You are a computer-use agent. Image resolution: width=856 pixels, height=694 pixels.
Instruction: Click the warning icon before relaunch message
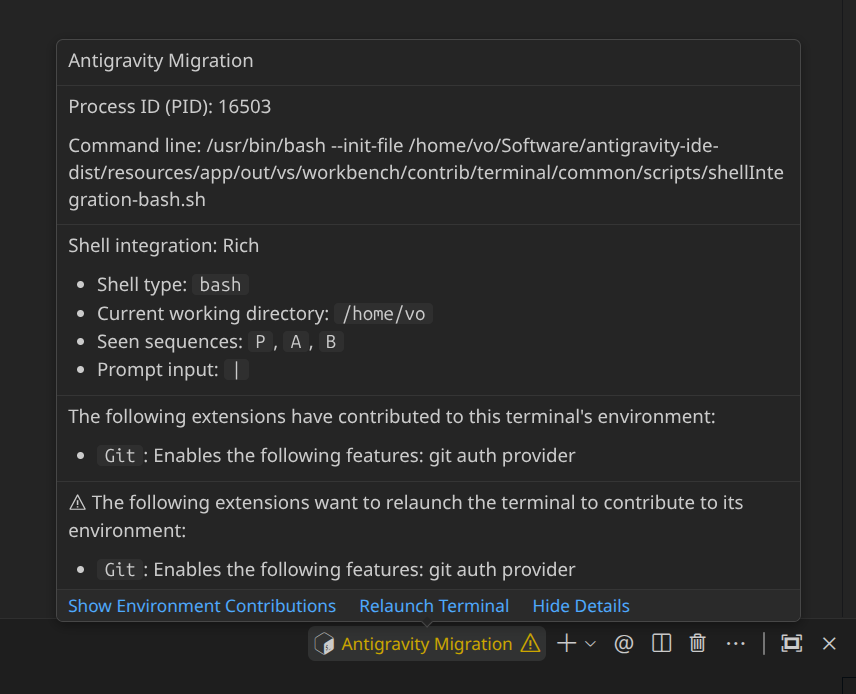pos(78,502)
